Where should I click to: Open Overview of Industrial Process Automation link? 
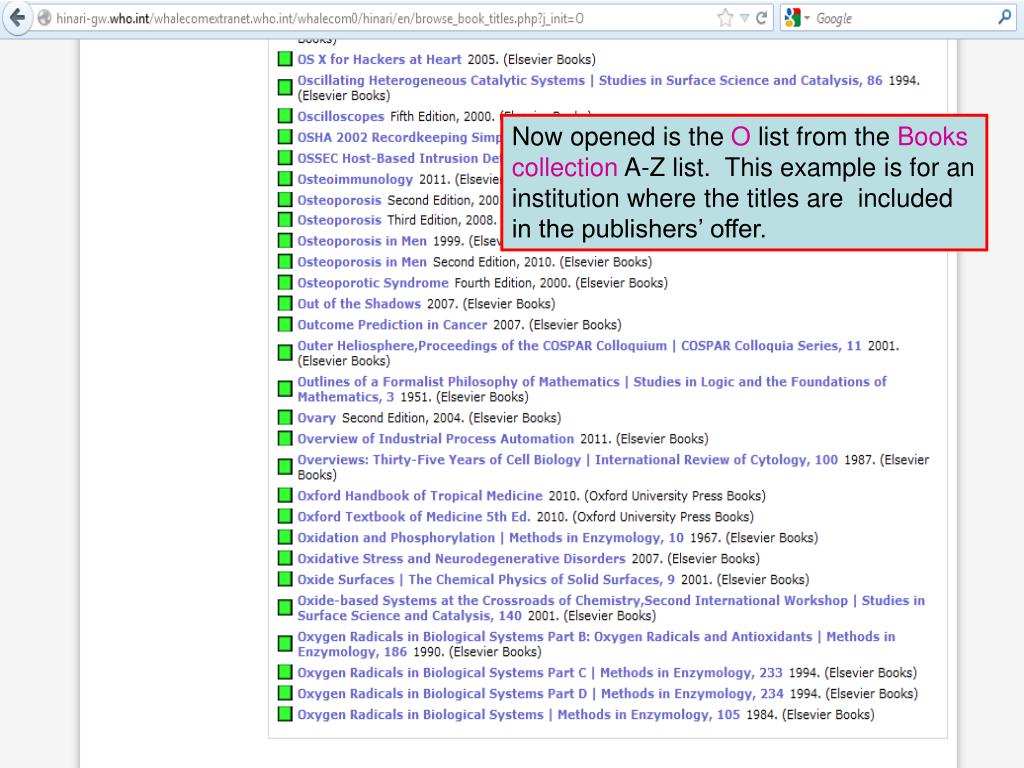tap(436, 439)
